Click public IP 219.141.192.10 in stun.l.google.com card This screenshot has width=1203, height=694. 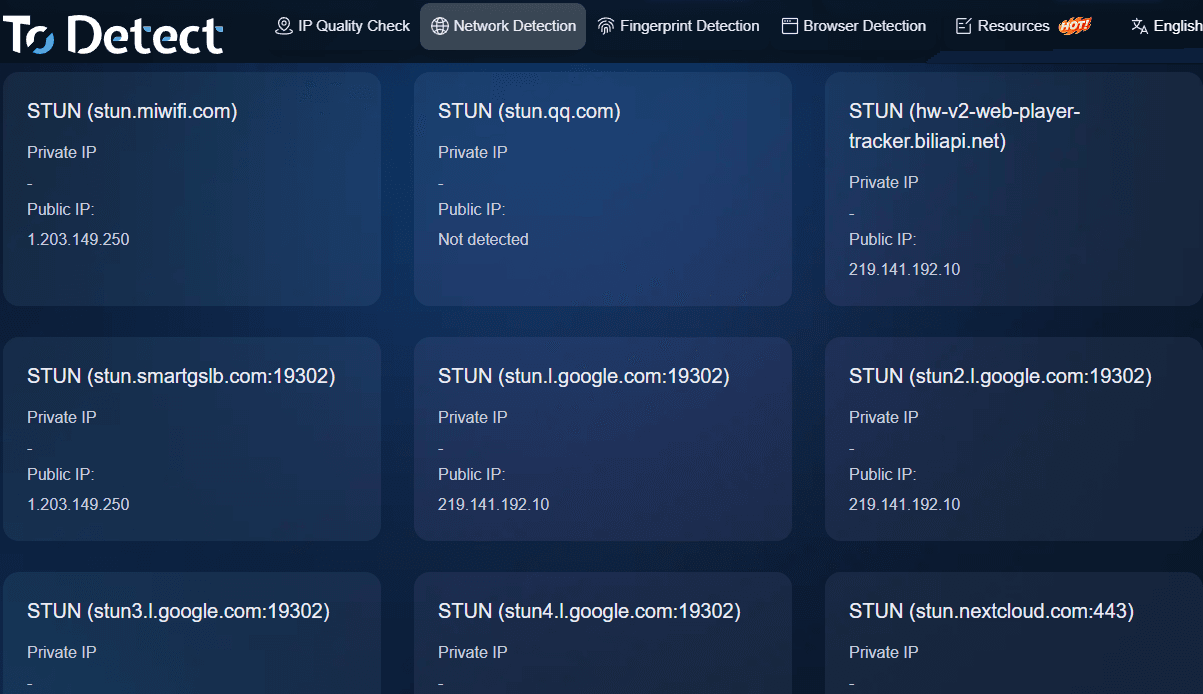(493, 504)
